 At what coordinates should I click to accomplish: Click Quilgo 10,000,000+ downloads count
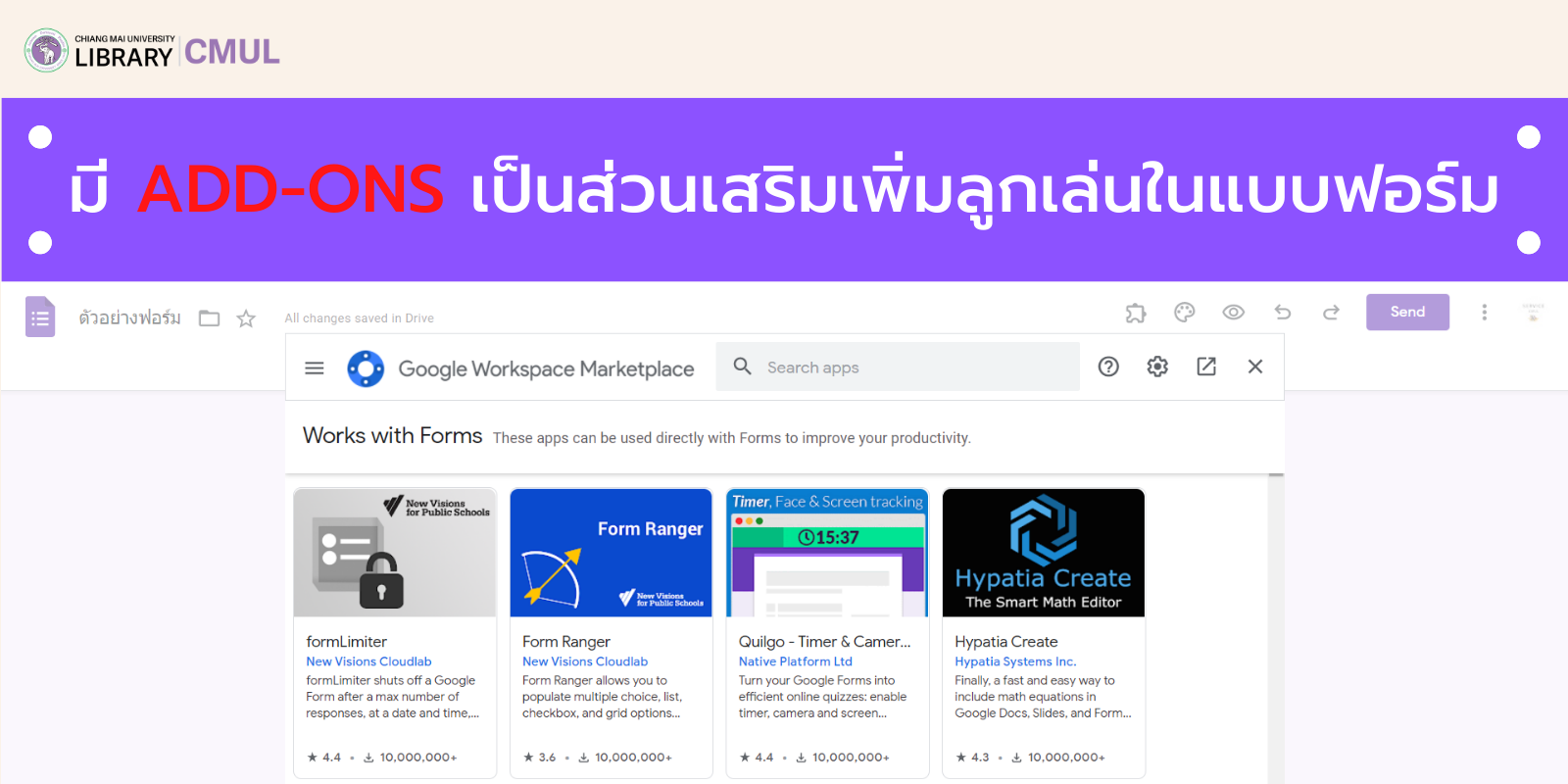[843, 757]
